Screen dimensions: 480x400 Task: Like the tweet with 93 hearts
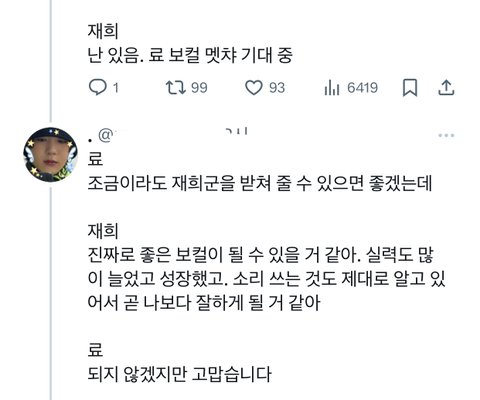point(254,88)
